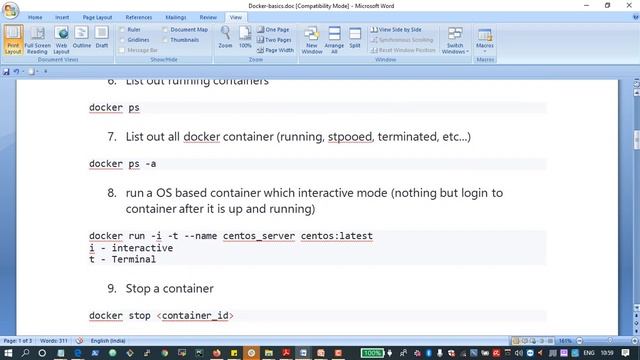
Task: Open Windows taskbar search
Action: tap(25, 353)
